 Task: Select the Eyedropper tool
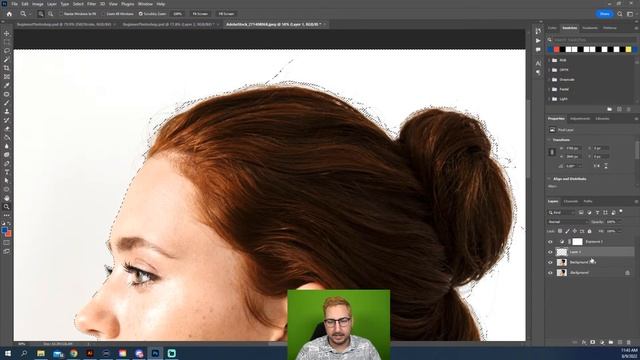(7, 85)
